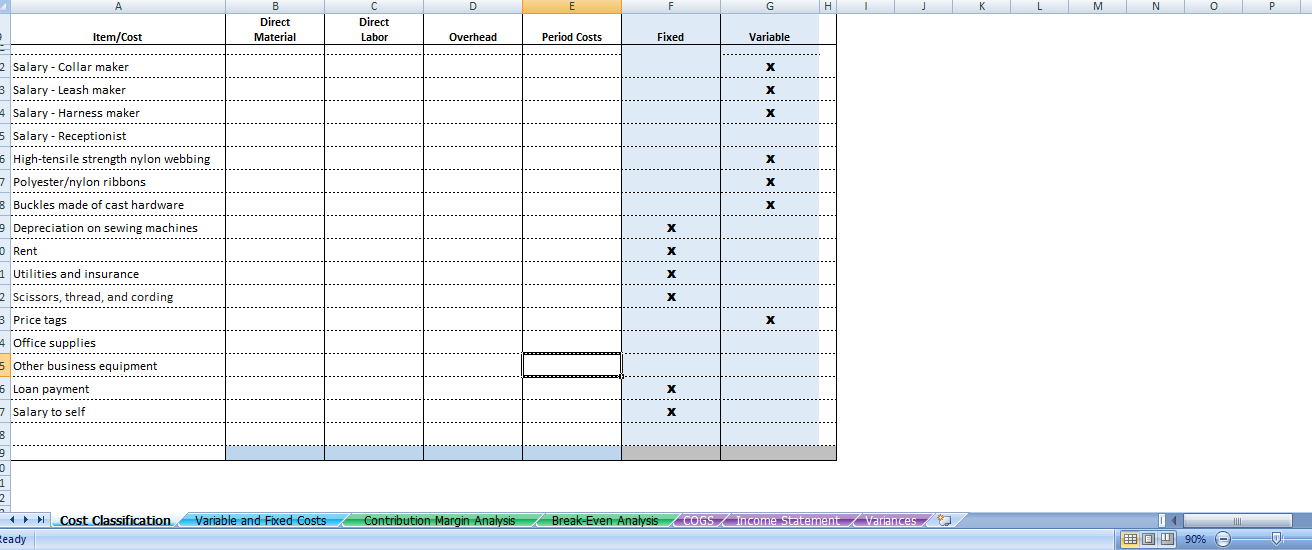Click Period Costs cell for Office supplies
The width and height of the screenshot is (1312, 550).
[x=572, y=343]
